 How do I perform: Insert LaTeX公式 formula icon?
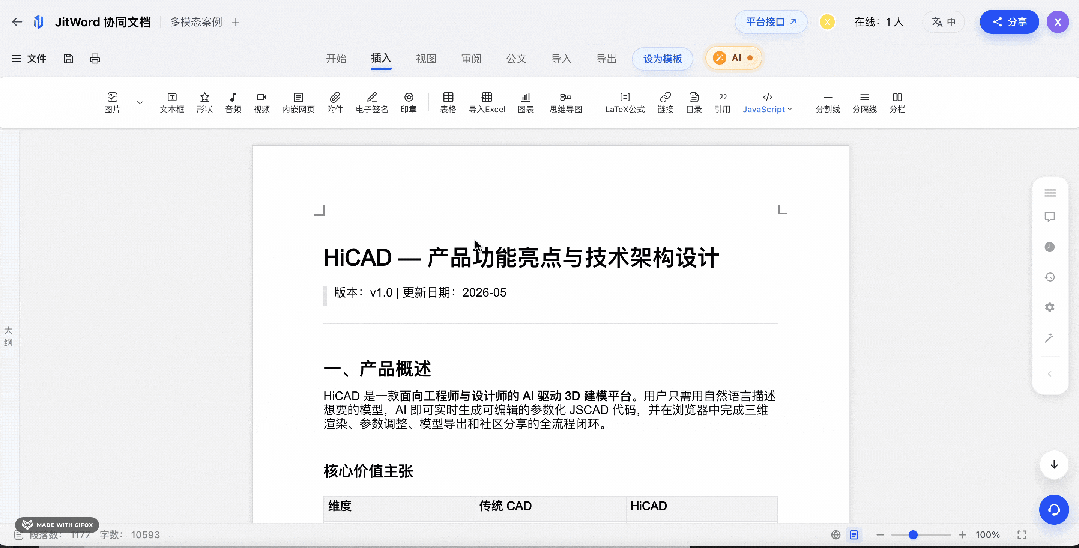pos(625,97)
